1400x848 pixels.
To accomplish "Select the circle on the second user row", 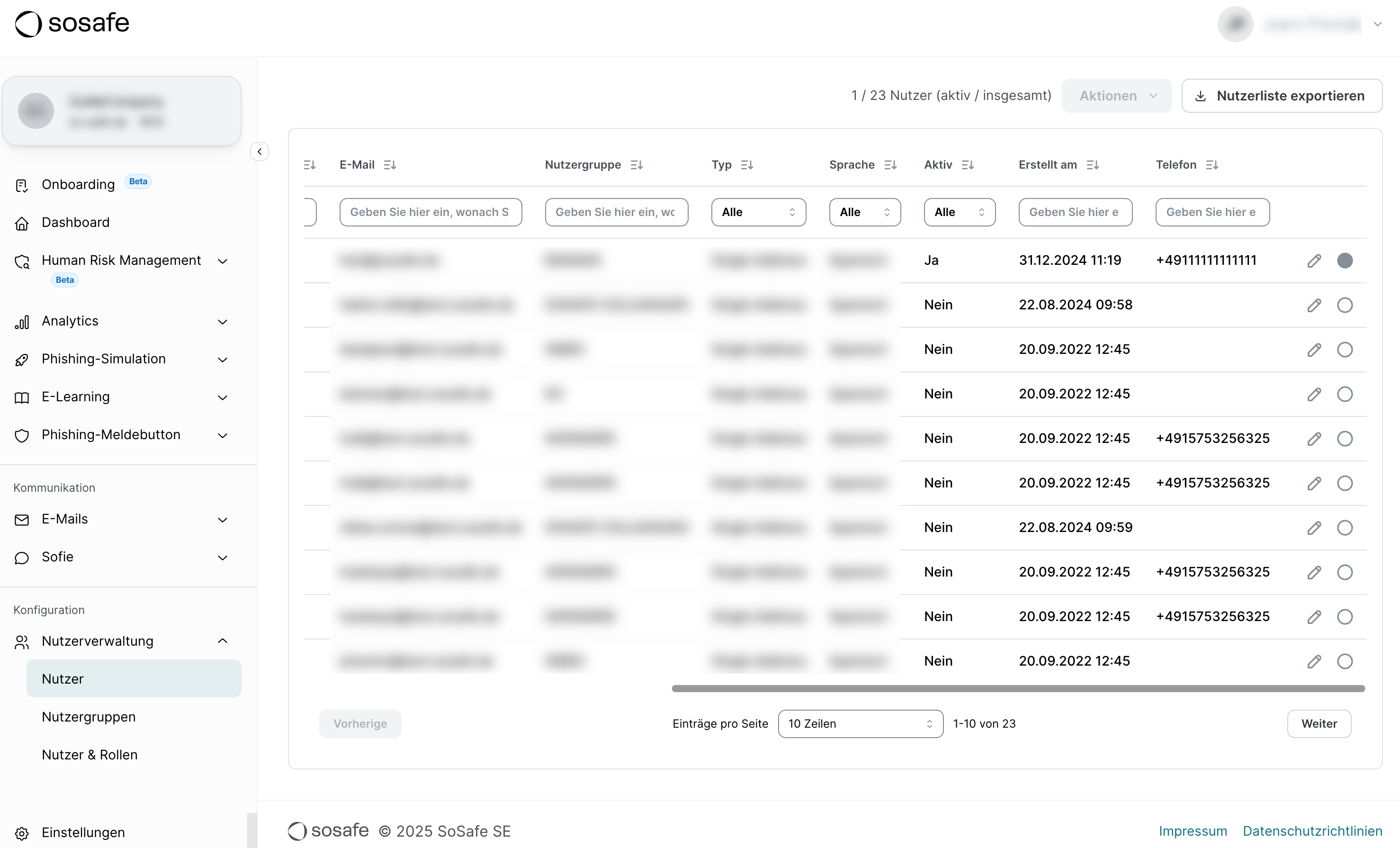I will (1345, 305).
